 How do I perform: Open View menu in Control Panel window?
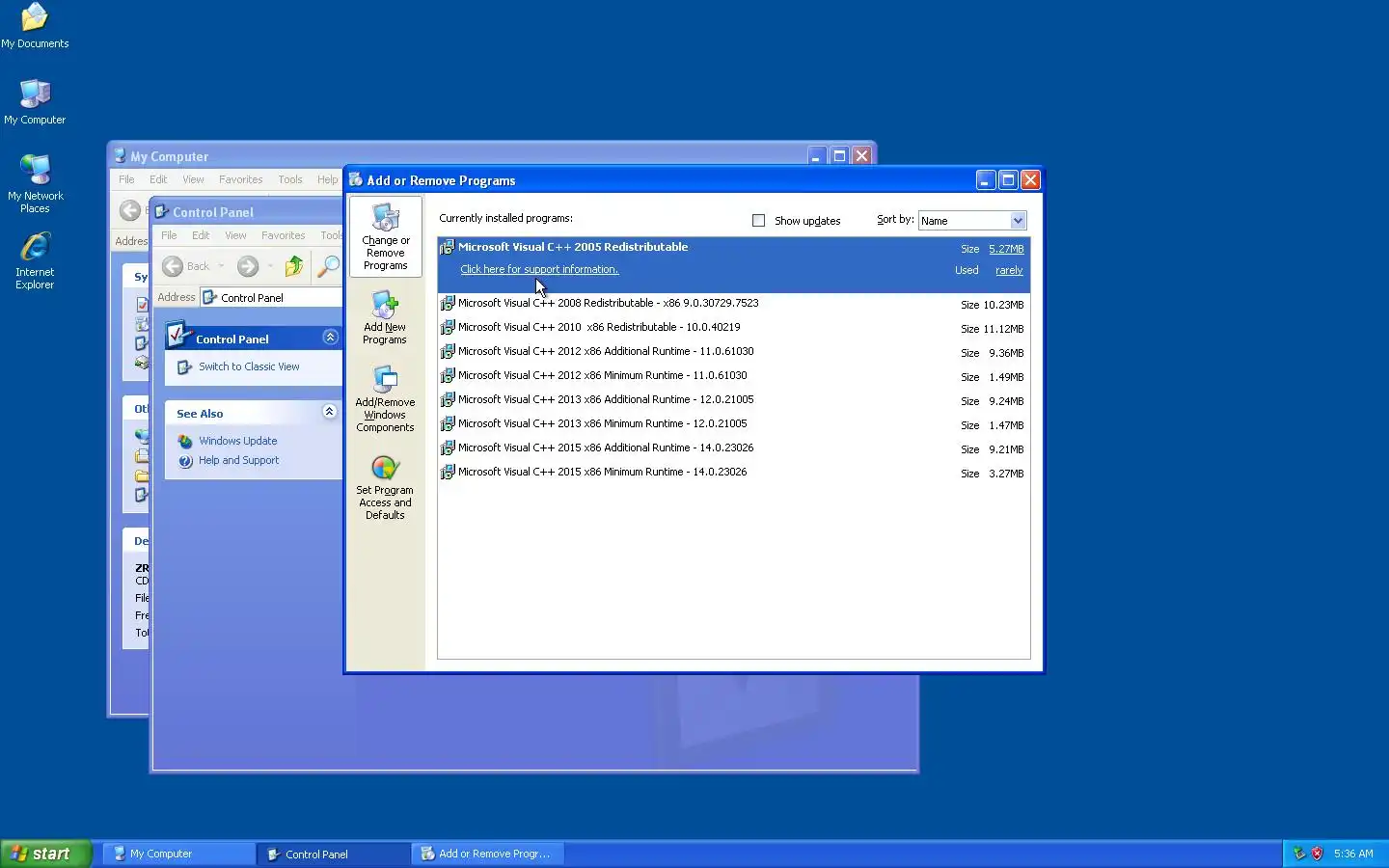click(235, 235)
